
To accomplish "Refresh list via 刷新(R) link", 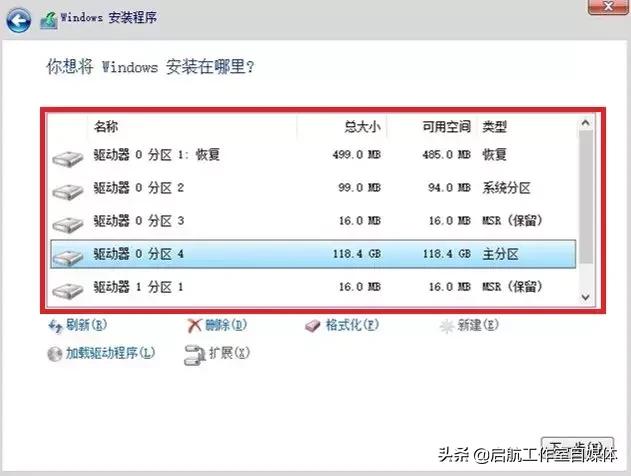I will tap(86, 325).
